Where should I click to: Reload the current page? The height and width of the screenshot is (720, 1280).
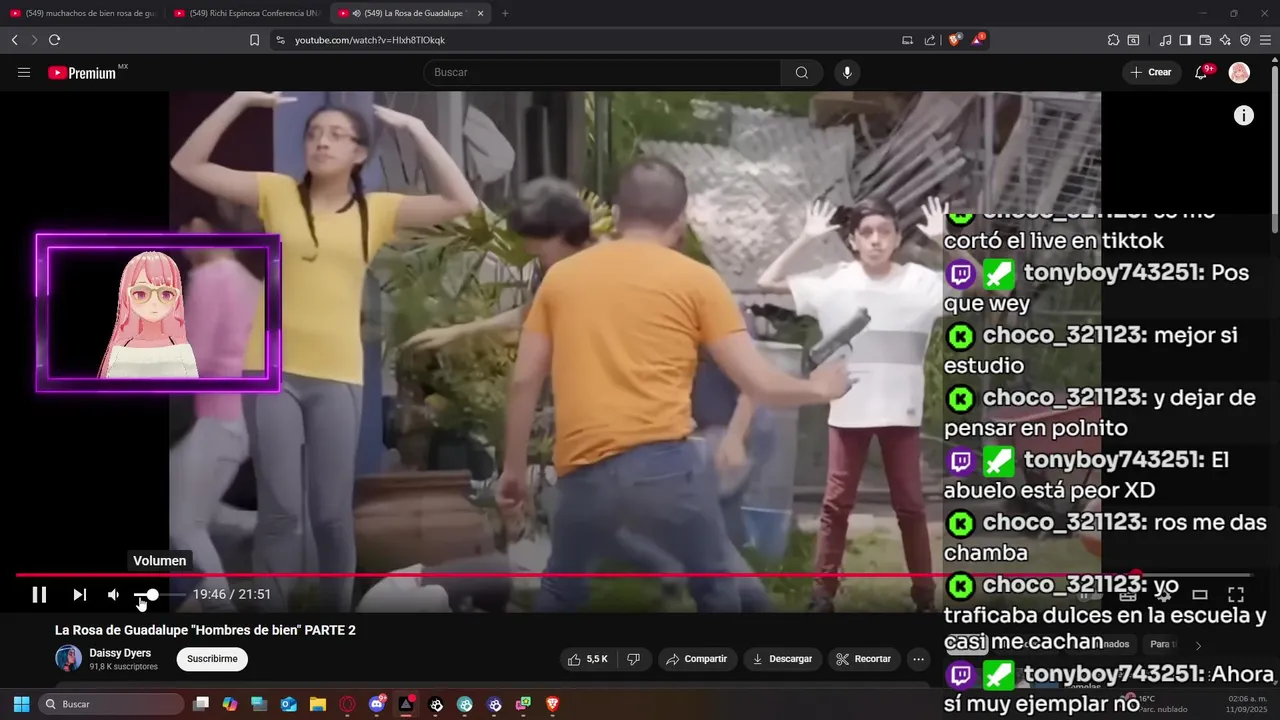tap(54, 40)
